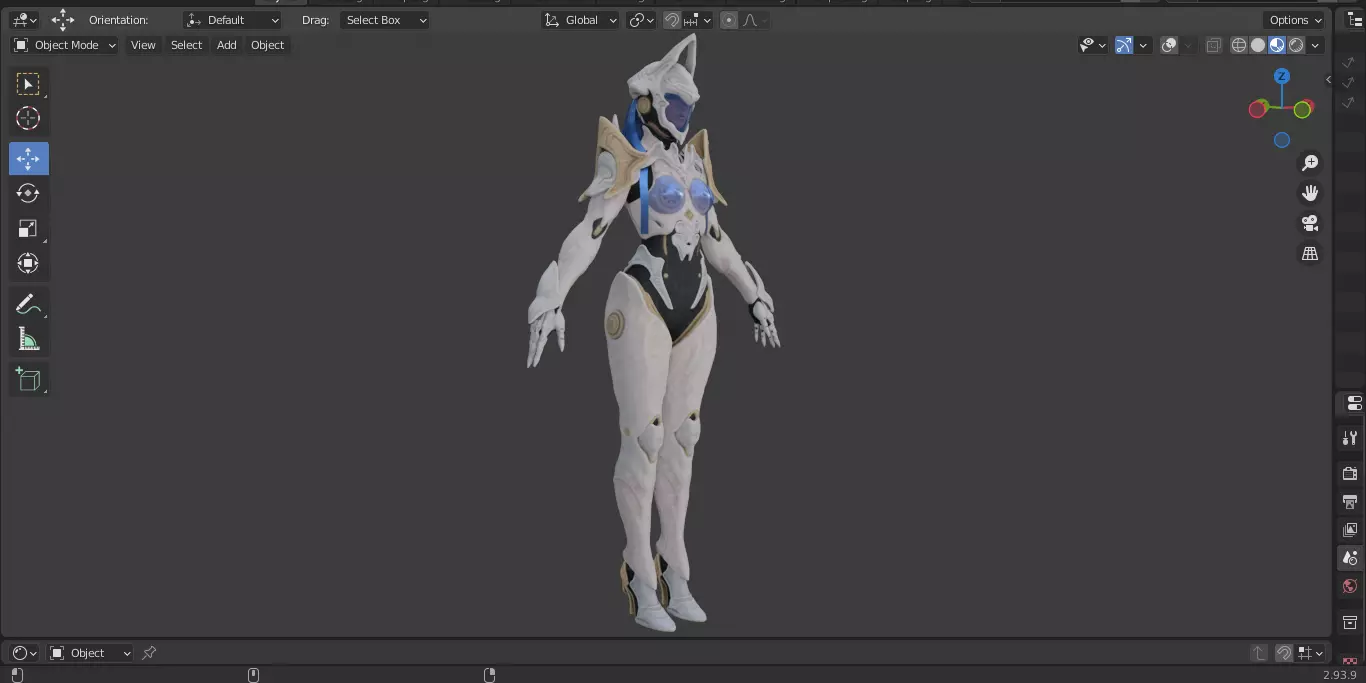Expand sidebar with small arrow near gizmo
The image size is (1366, 683).
point(1328,80)
